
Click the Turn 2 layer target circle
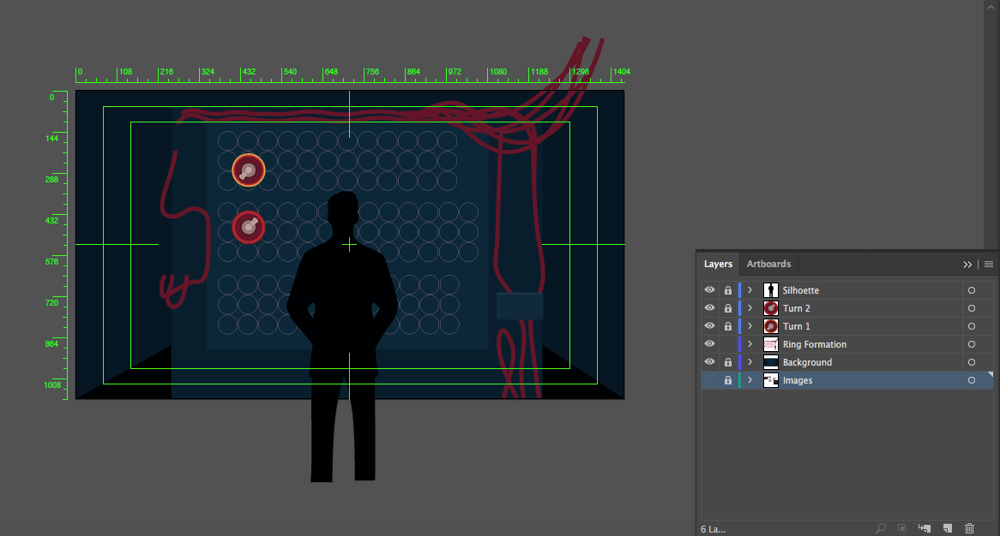point(971,308)
